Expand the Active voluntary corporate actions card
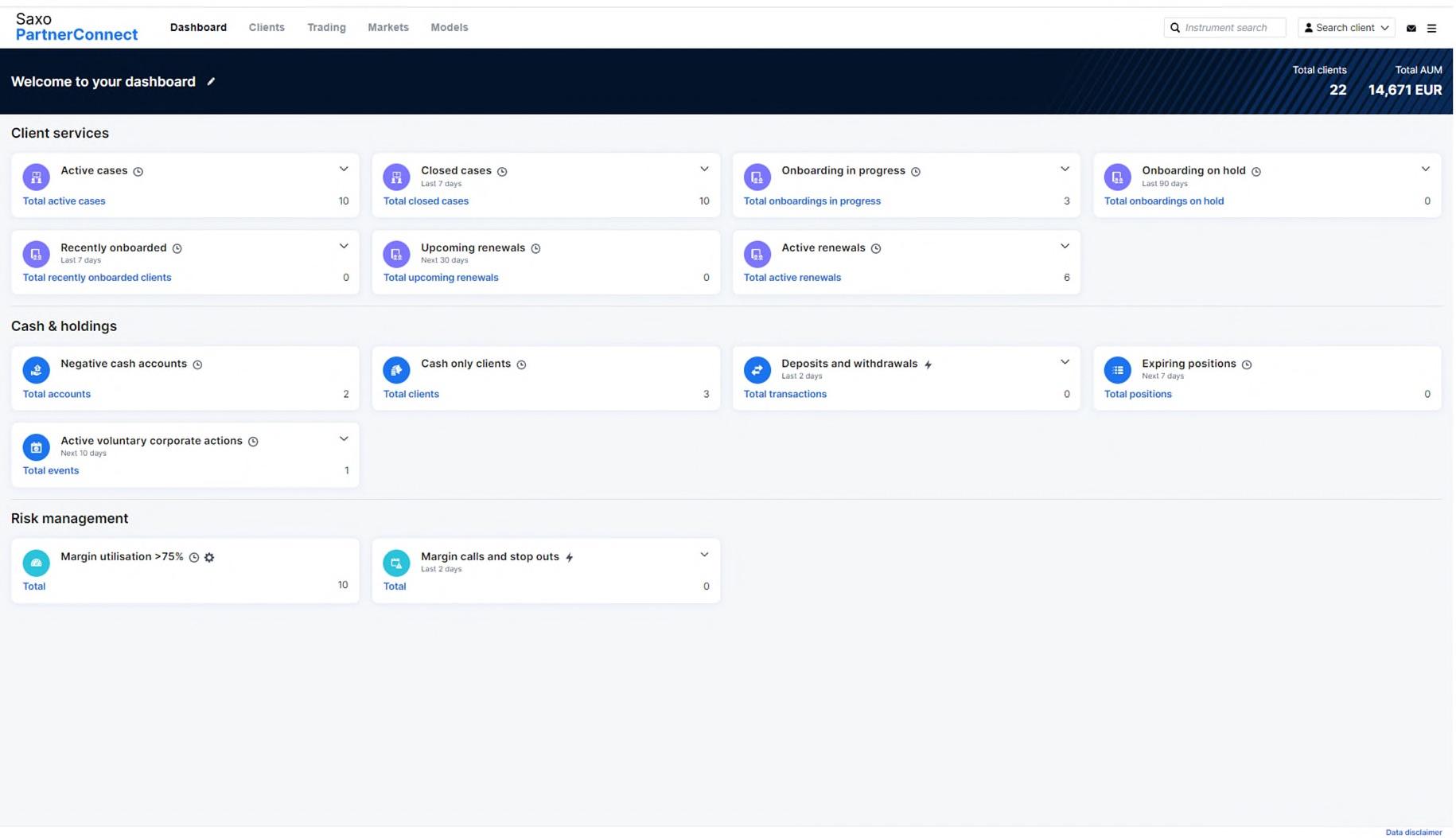 point(344,438)
